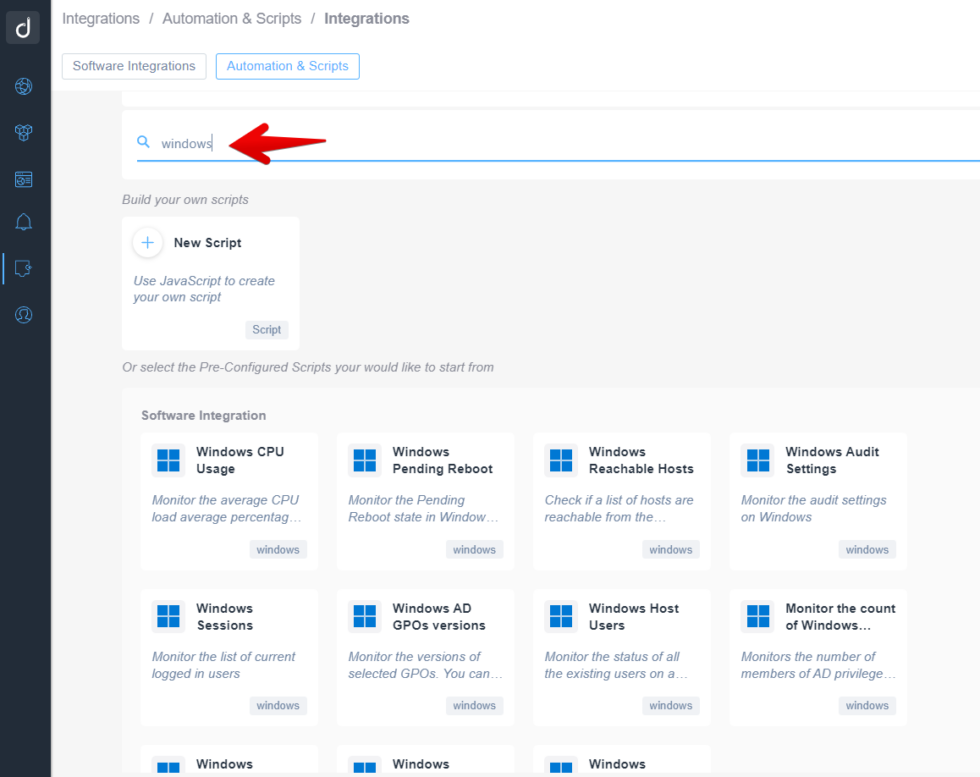Open the network globe icon in sidebar
The height and width of the screenshot is (777, 980).
tap(23, 87)
